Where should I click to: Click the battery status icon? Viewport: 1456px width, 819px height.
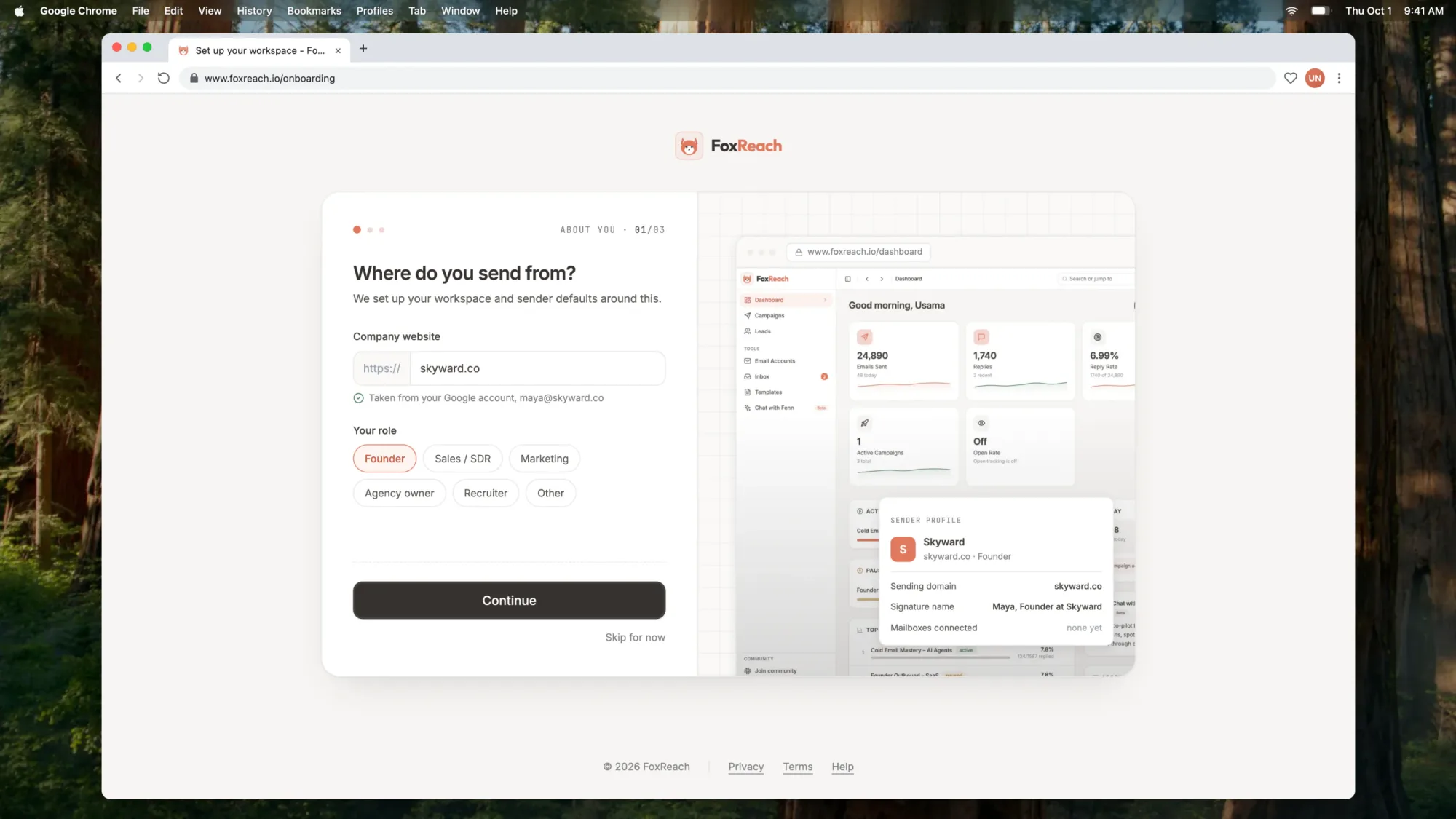1320,11
